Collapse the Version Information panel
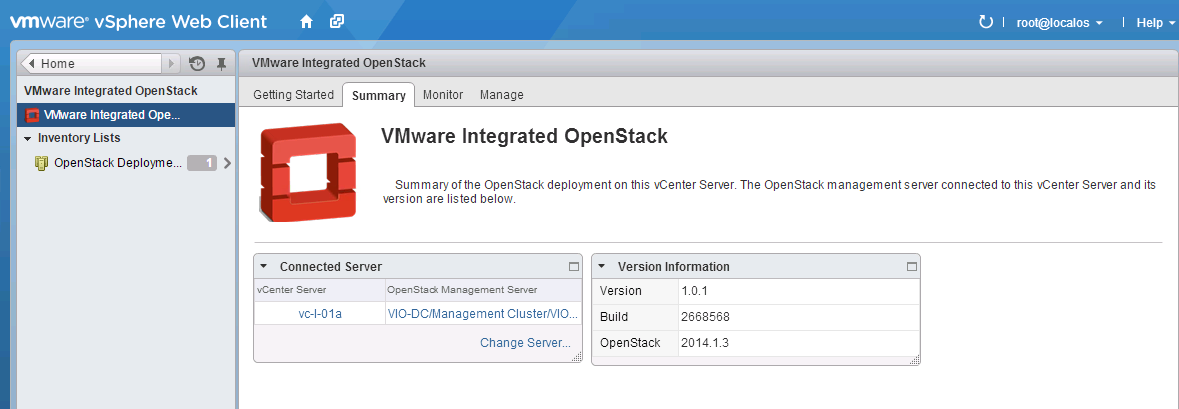 click(x=602, y=267)
